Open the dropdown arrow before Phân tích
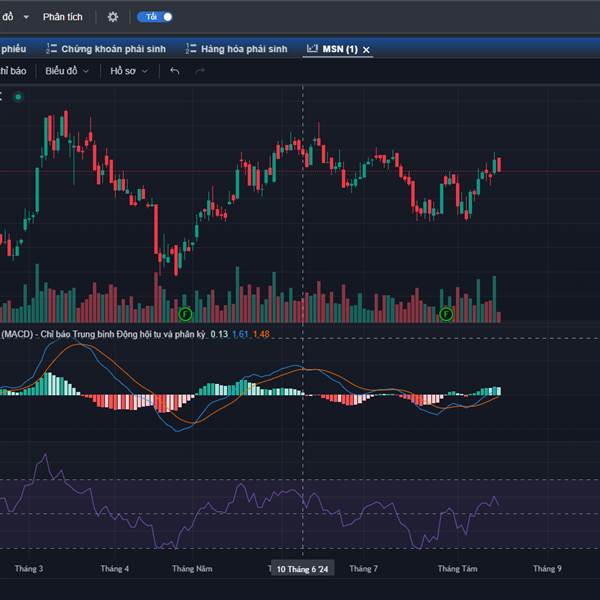This screenshot has width=600, height=600. click(25, 17)
